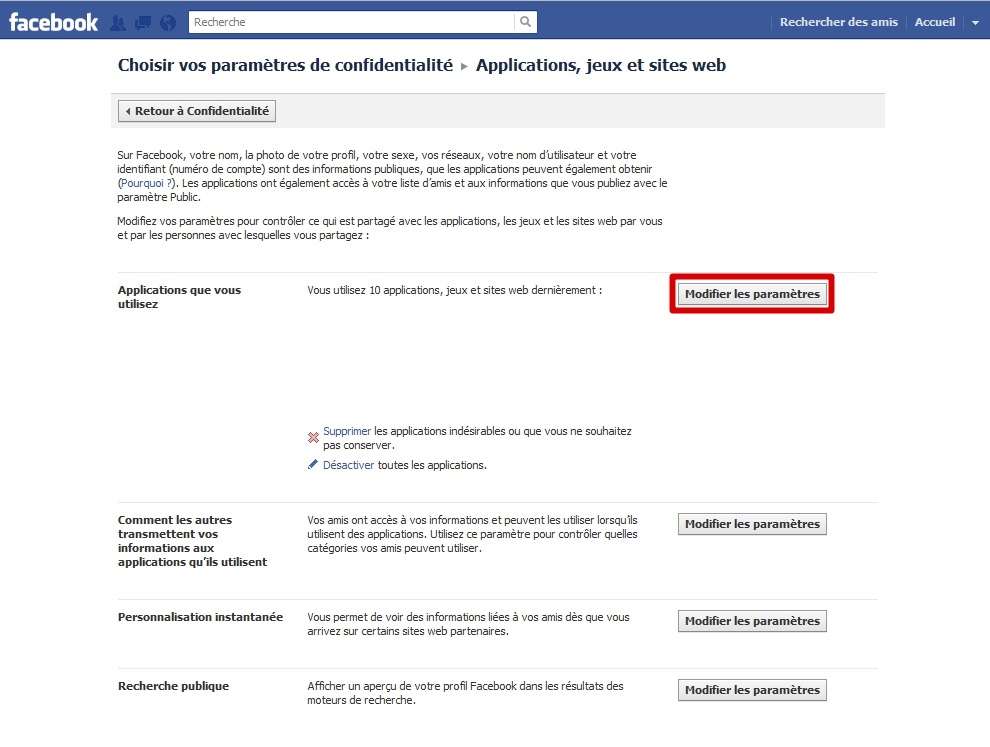Click the pencil icon beside Désactiver

pyautogui.click(x=313, y=465)
